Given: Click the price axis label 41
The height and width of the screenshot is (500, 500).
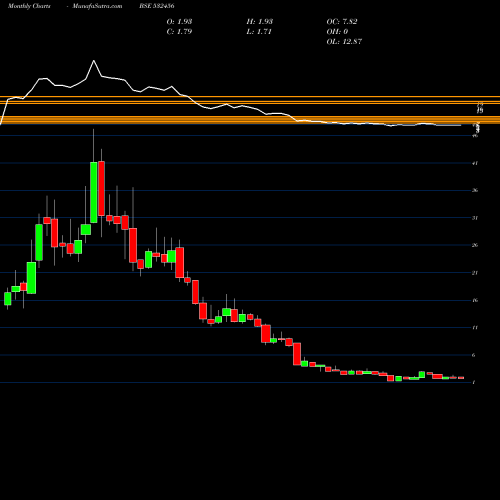Looking at the screenshot, I should pyautogui.click(x=475, y=163).
